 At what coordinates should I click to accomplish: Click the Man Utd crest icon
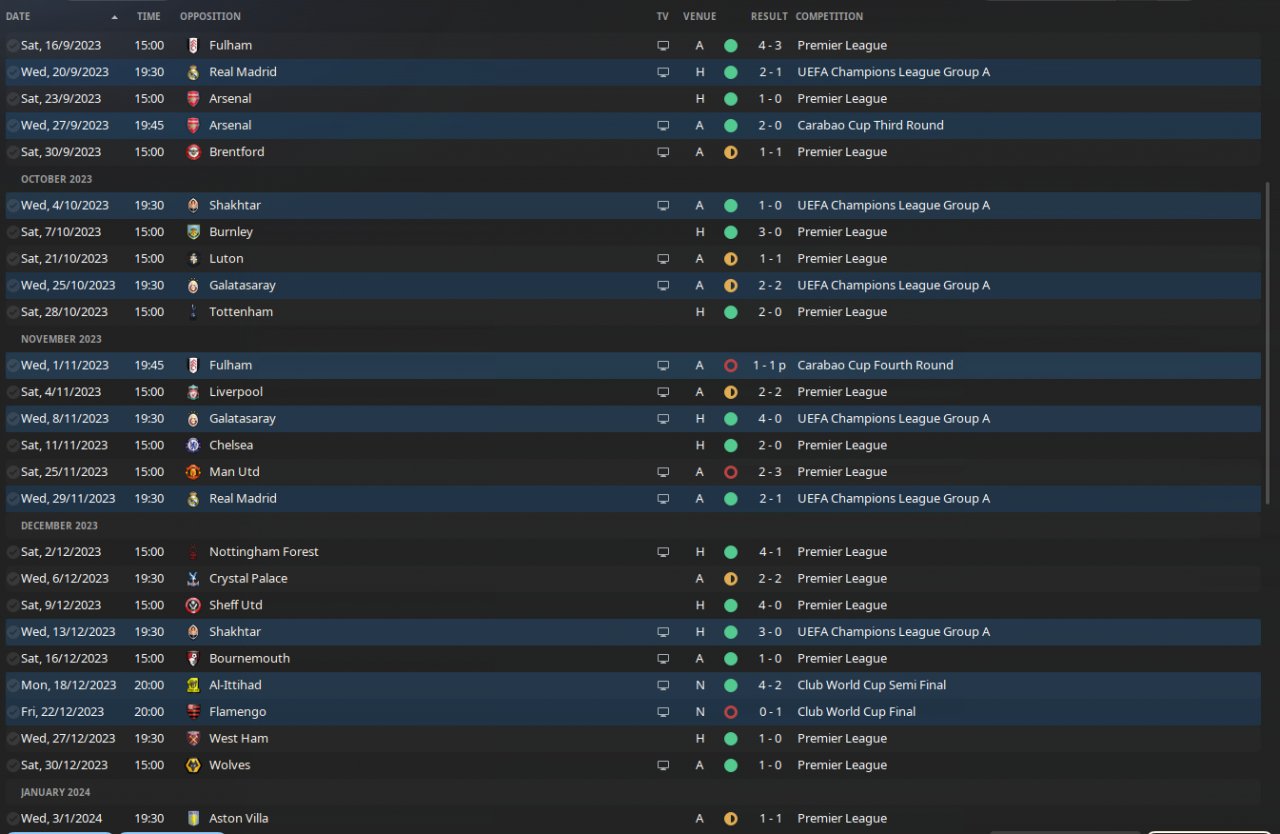coord(193,472)
